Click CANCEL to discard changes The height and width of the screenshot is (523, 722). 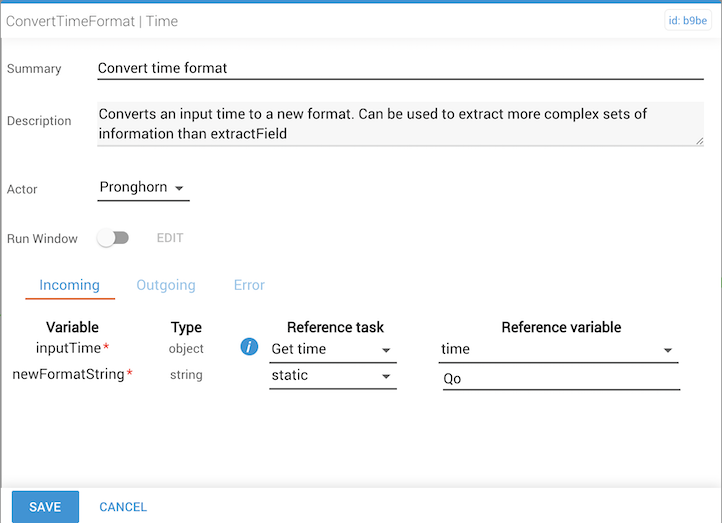point(123,507)
